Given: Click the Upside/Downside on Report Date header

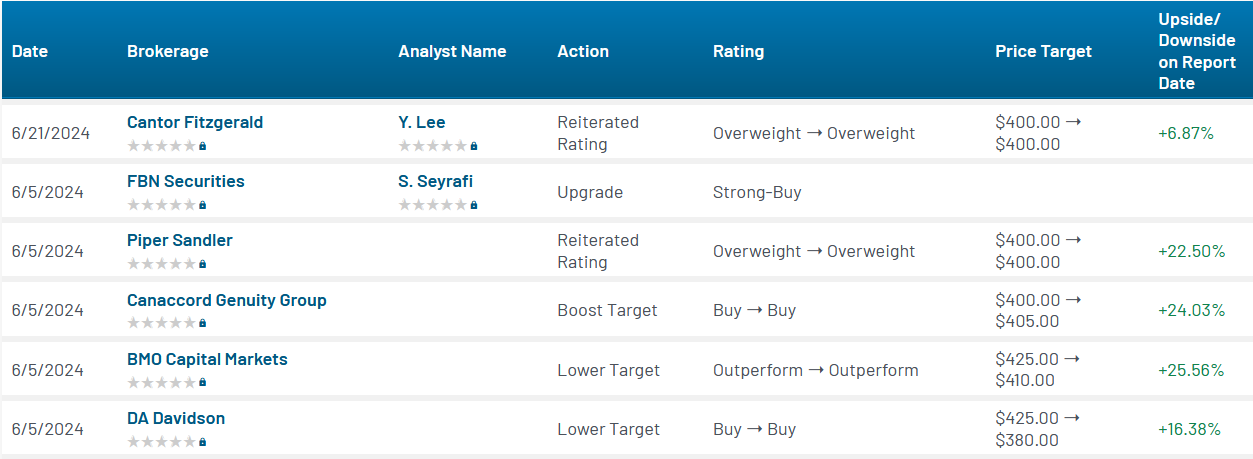Looking at the screenshot, I should coord(1197,51).
